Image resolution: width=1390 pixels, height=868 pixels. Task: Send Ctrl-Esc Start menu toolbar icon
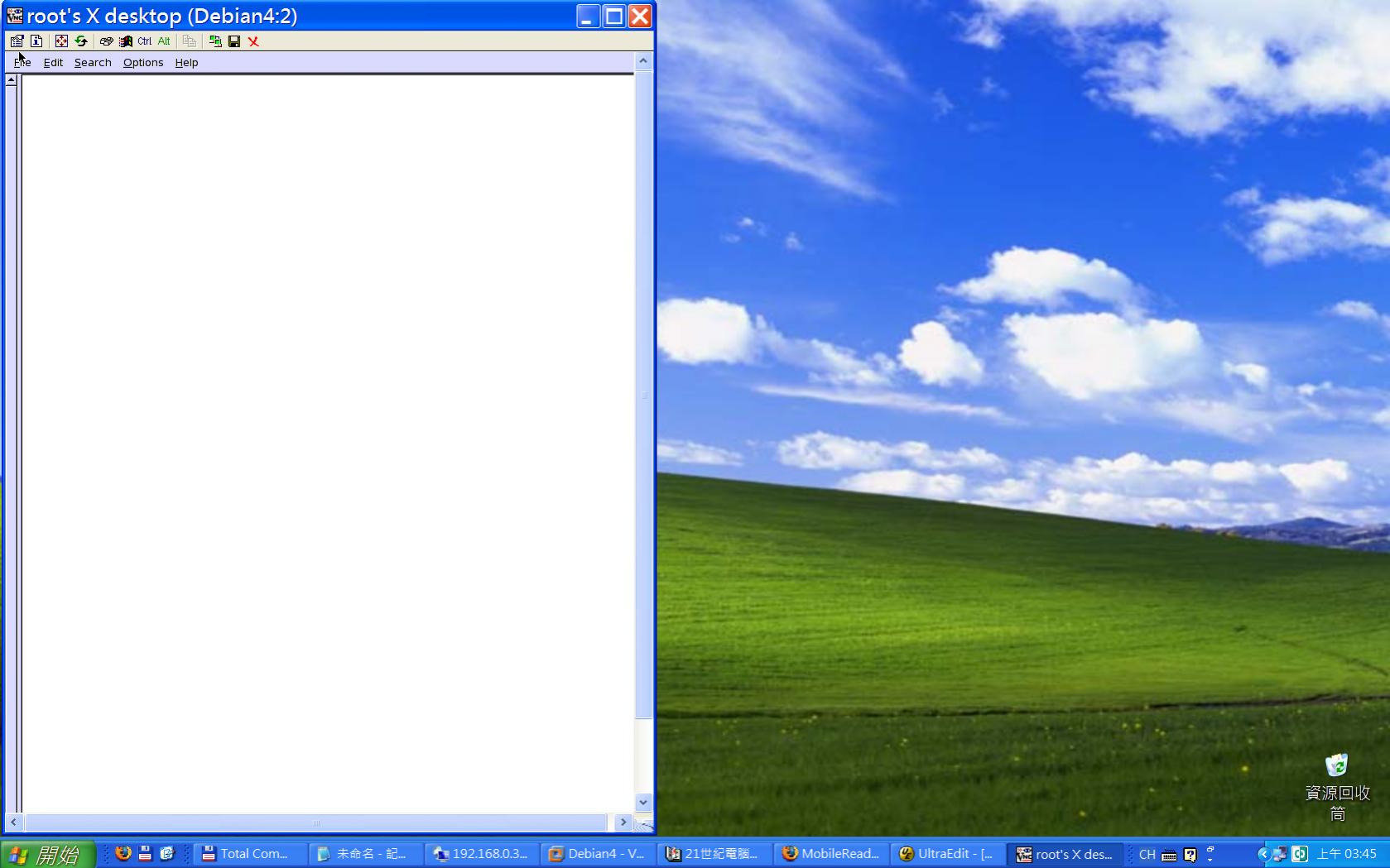click(125, 41)
